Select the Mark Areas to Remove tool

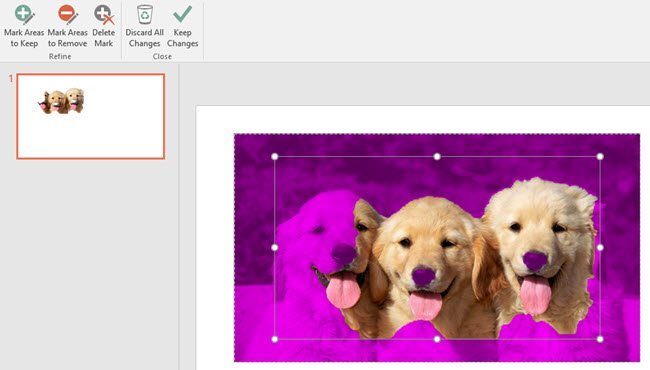pos(67,26)
